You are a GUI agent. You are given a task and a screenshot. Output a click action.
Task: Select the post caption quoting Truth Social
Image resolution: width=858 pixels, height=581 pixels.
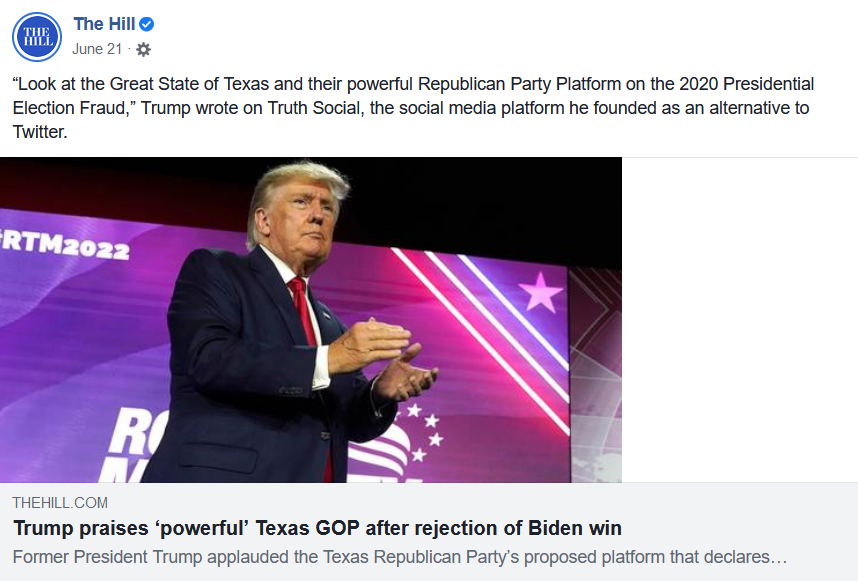(413, 108)
